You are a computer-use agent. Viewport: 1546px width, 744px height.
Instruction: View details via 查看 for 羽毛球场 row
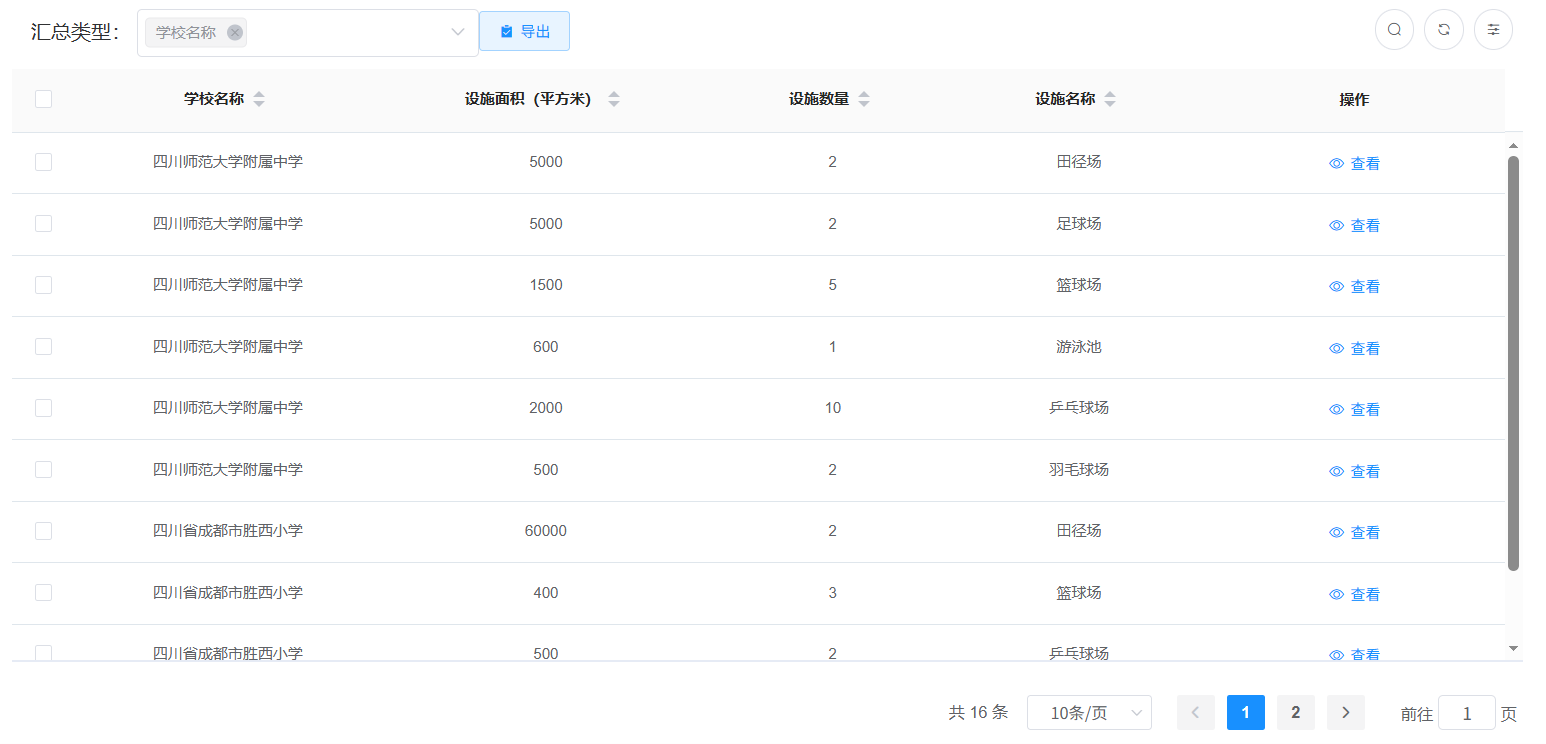pos(1354,471)
